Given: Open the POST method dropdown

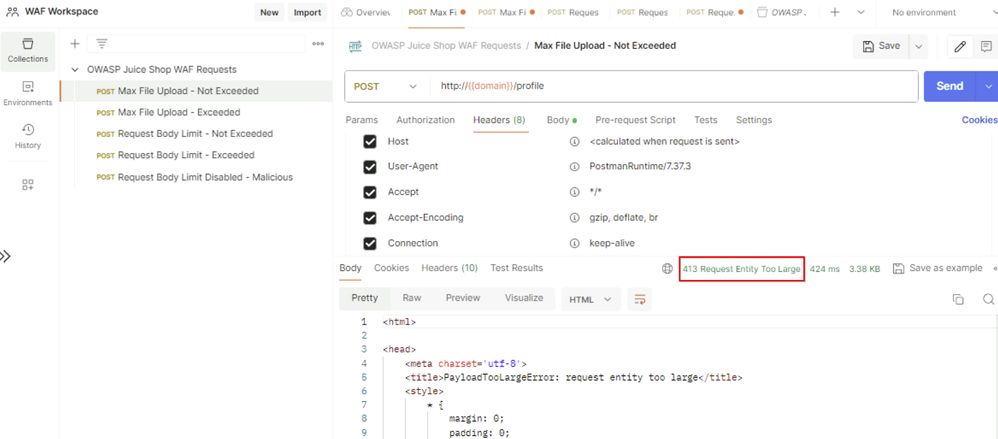Looking at the screenshot, I should click(x=387, y=86).
